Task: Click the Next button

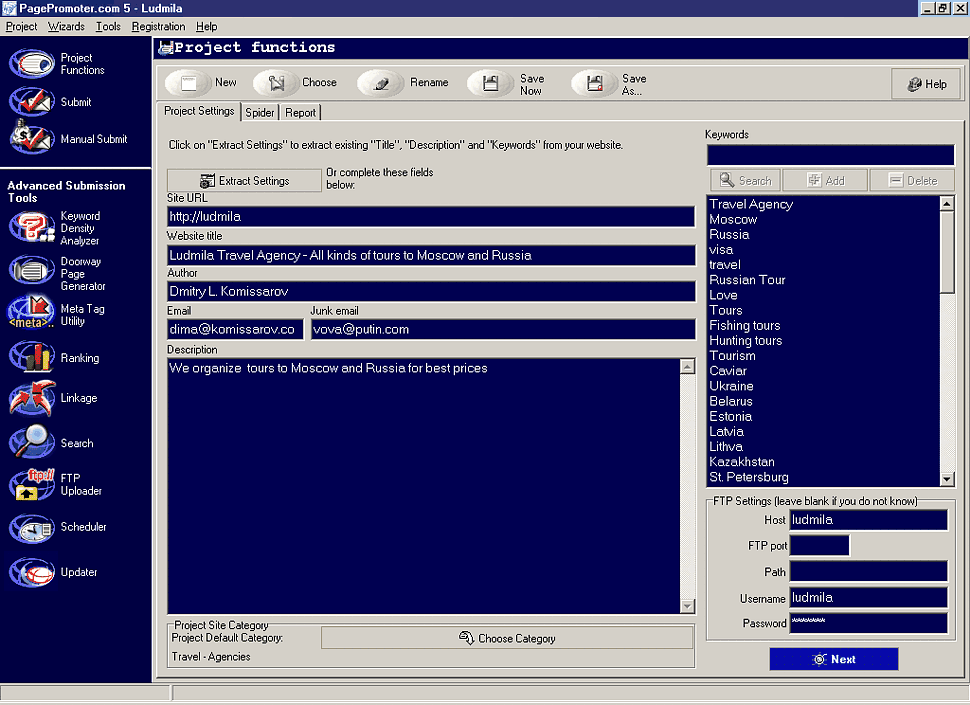Action: (x=833, y=659)
